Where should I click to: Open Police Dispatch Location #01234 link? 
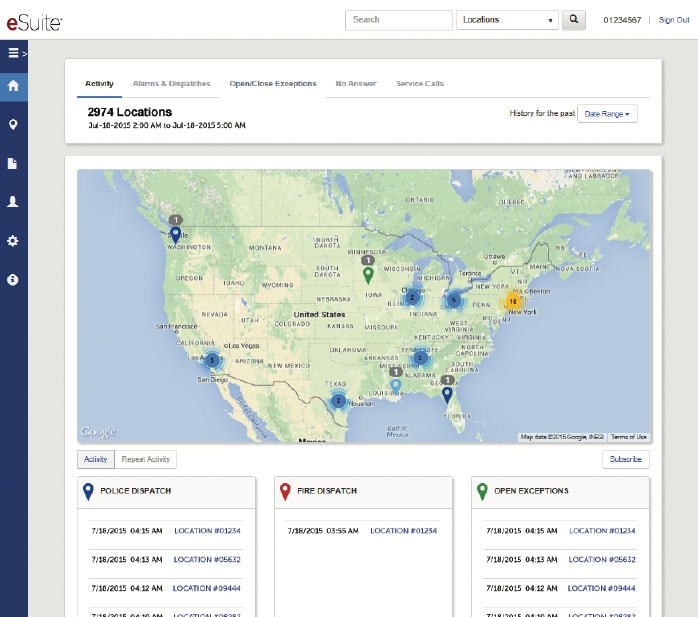click(x=207, y=531)
